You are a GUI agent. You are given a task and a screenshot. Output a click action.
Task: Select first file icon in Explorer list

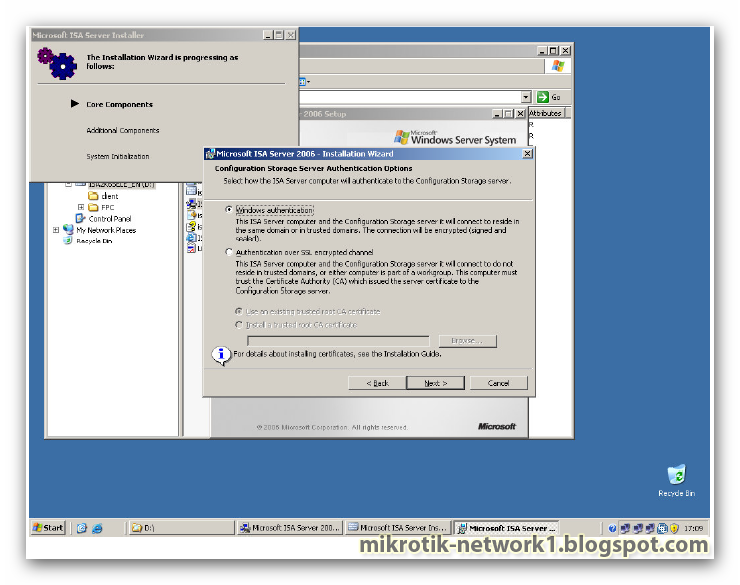[x=191, y=191]
